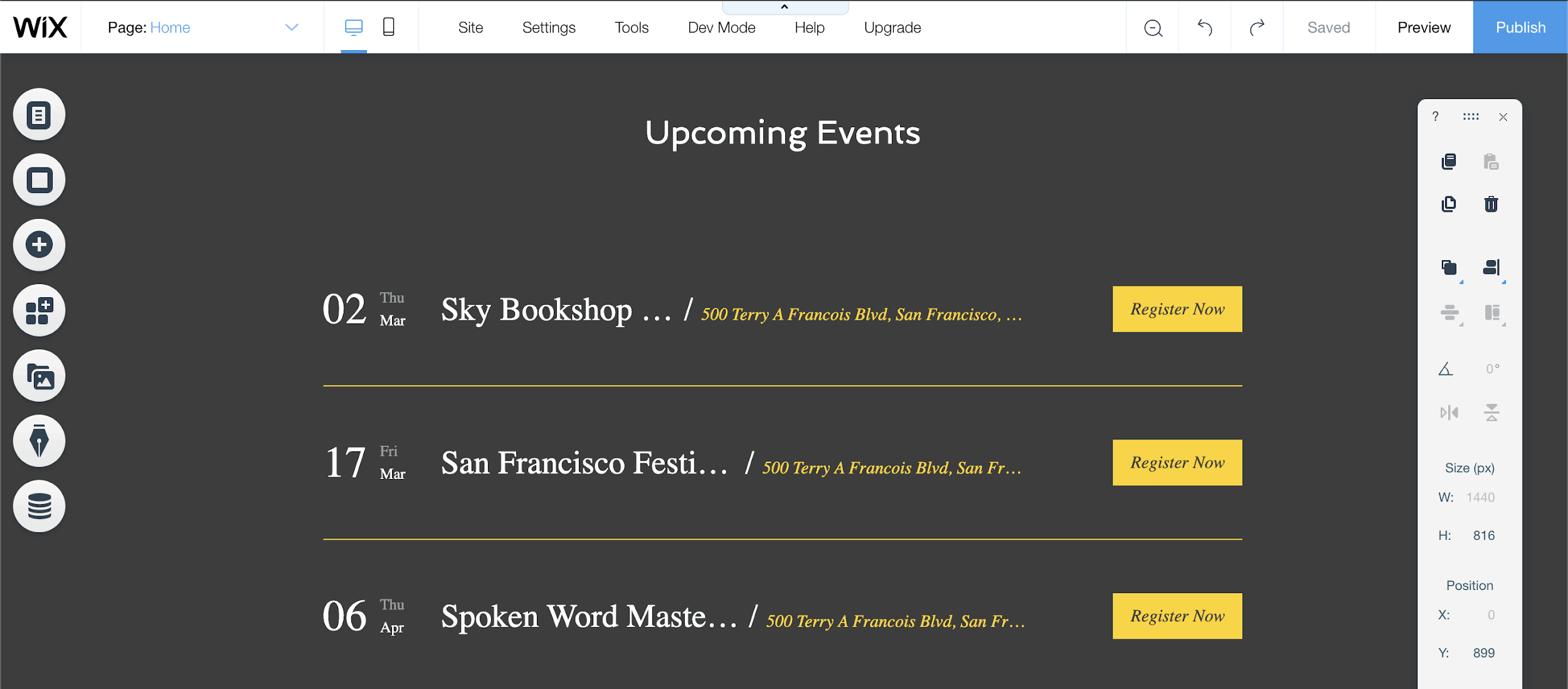1568x689 pixels.
Task: Click the Paste icon in toolbar
Action: click(1491, 162)
